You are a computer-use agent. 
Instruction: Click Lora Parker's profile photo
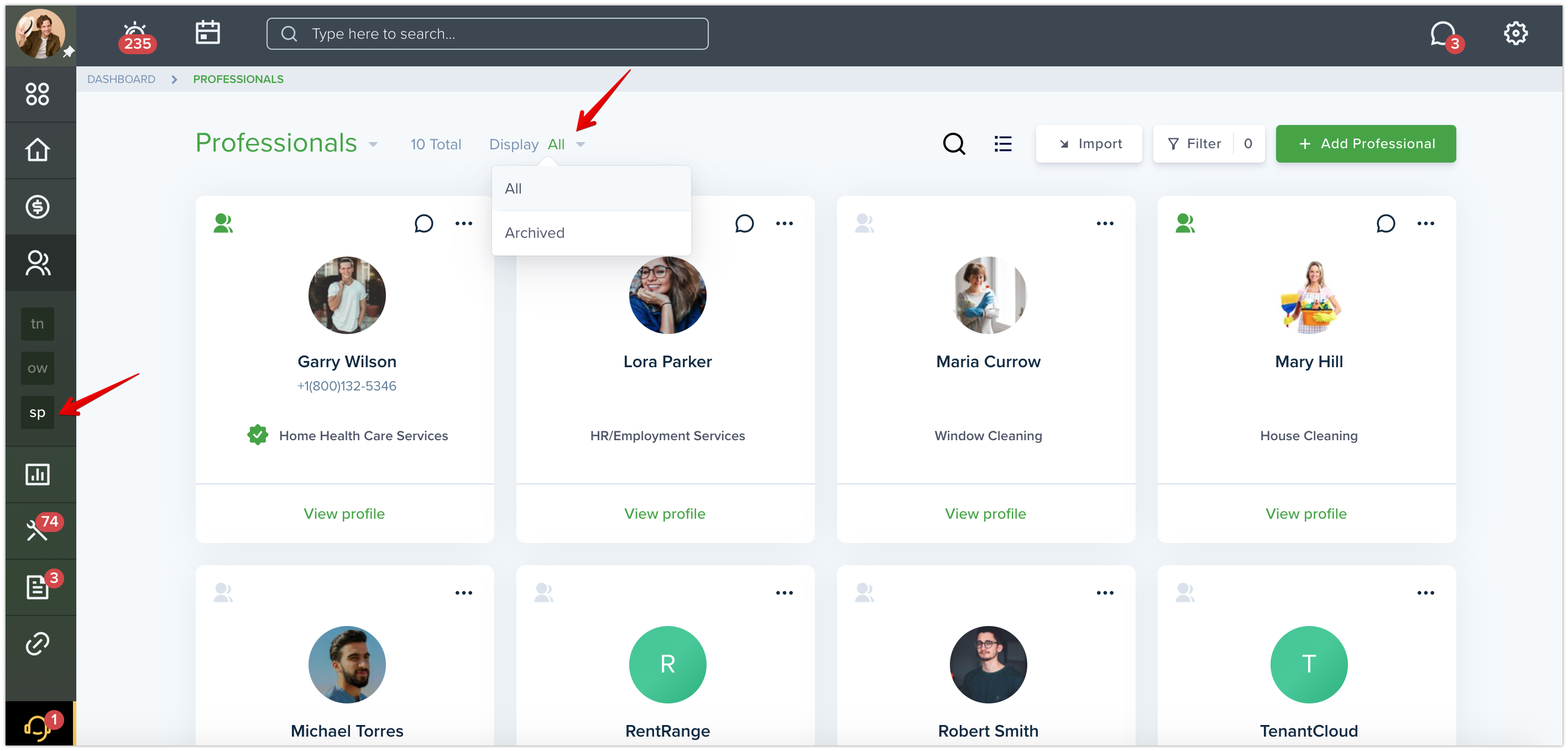667,295
